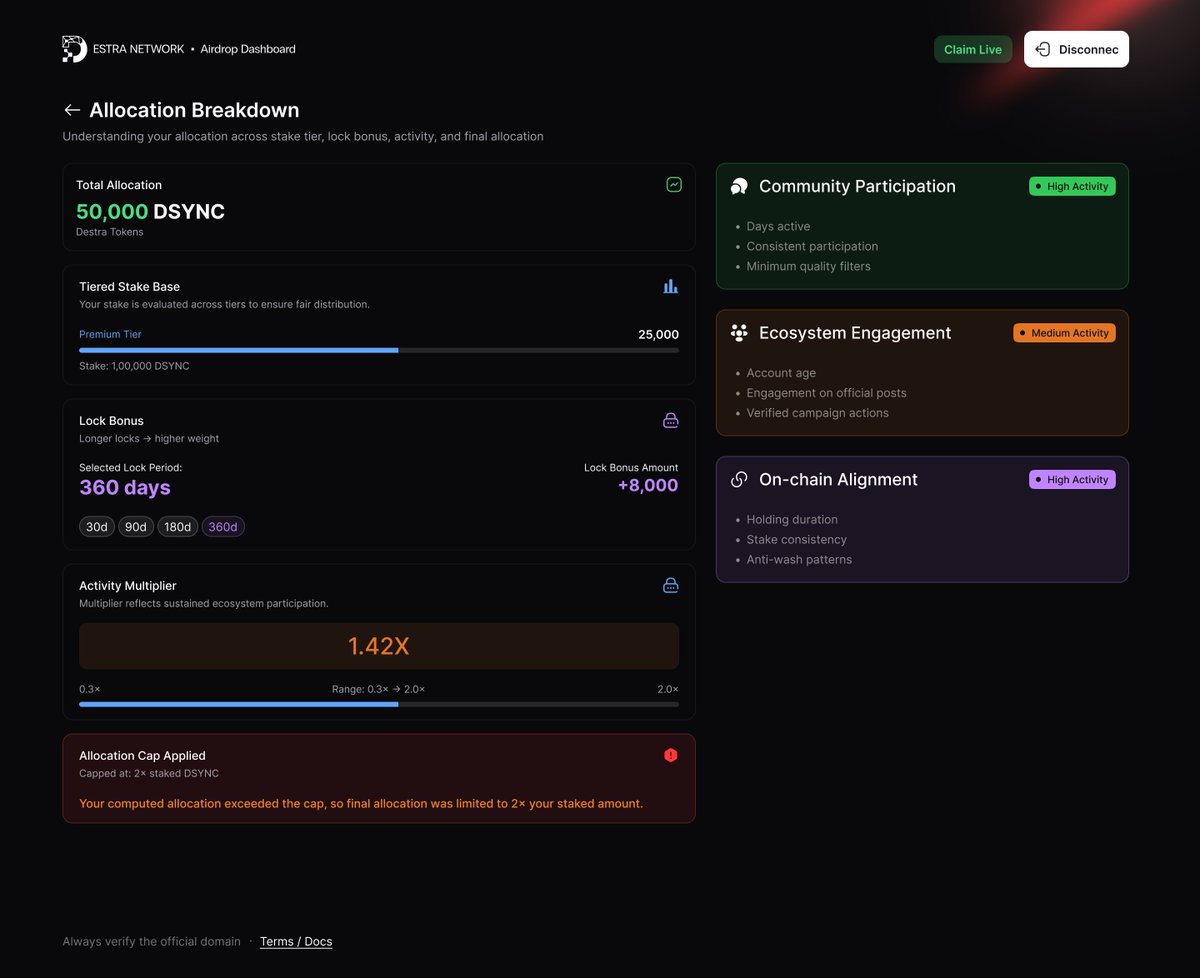1200x978 pixels.
Task: Click the Account age list item
Action: pyautogui.click(x=781, y=373)
